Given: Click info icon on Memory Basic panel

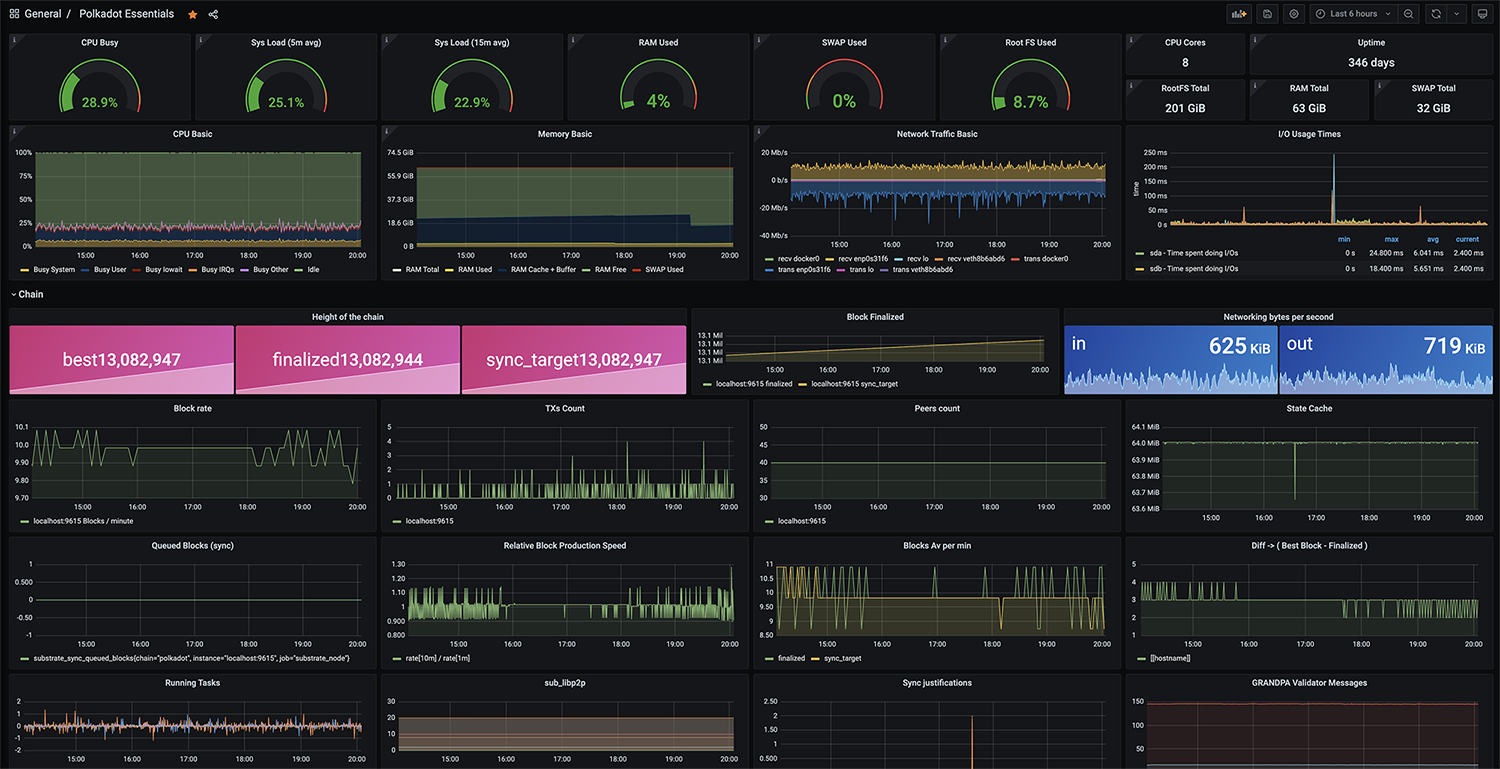Looking at the screenshot, I should click(386, 130).
